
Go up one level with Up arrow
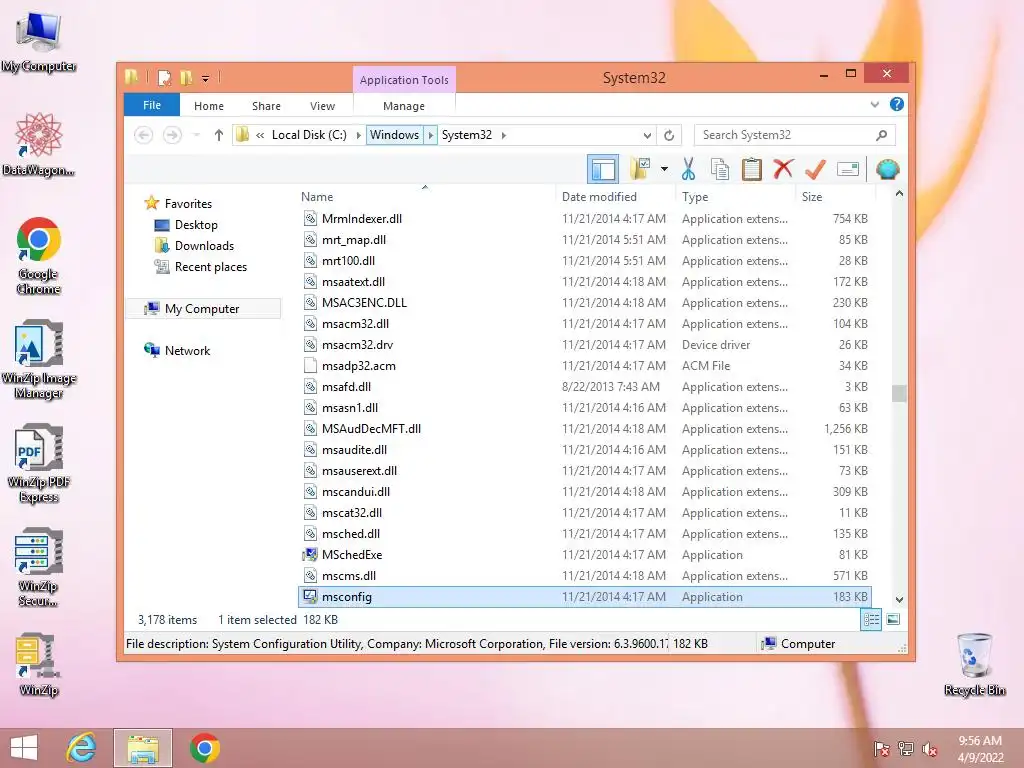point(219,135)
